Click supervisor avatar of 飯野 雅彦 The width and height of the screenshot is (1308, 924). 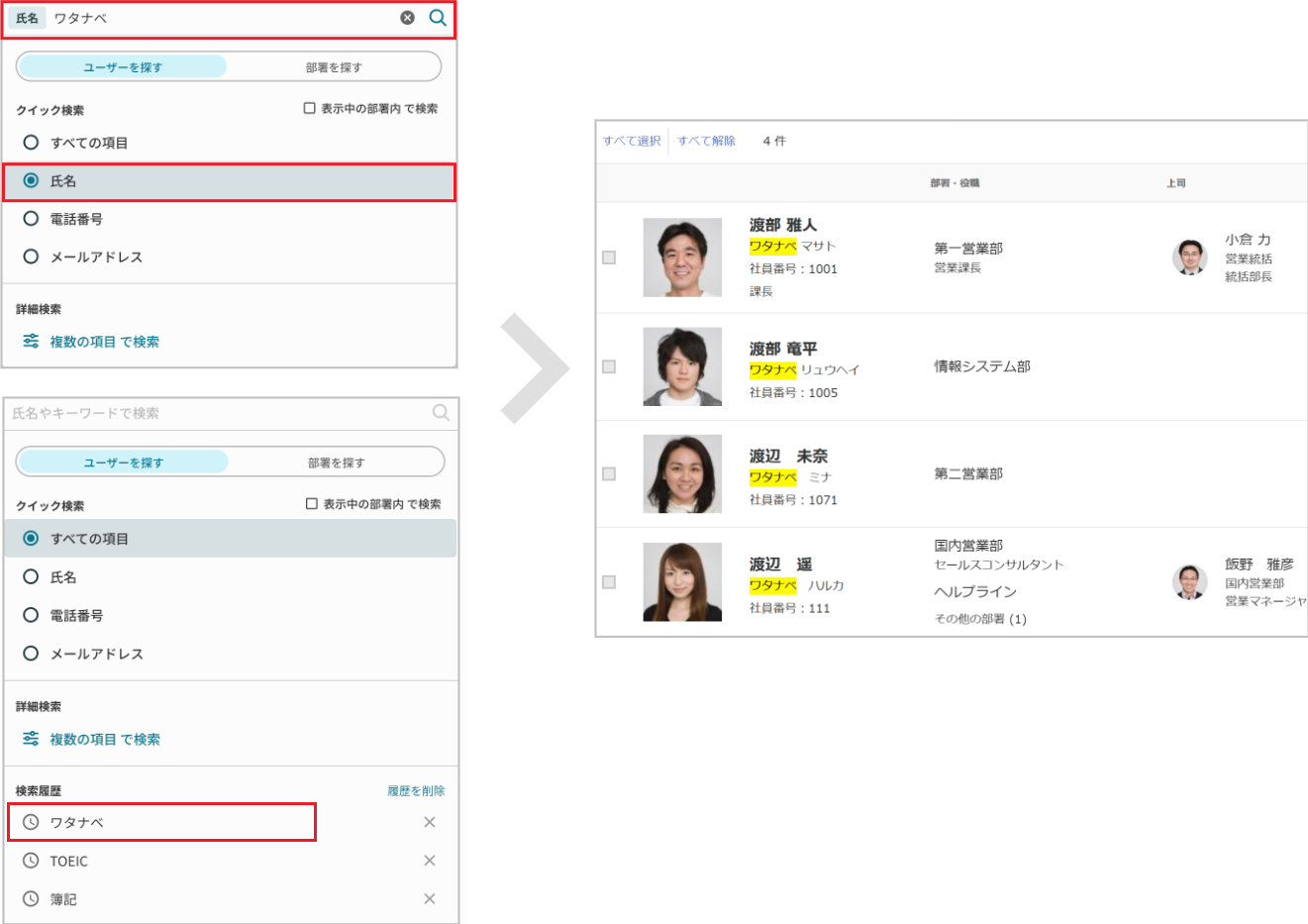1189,582
